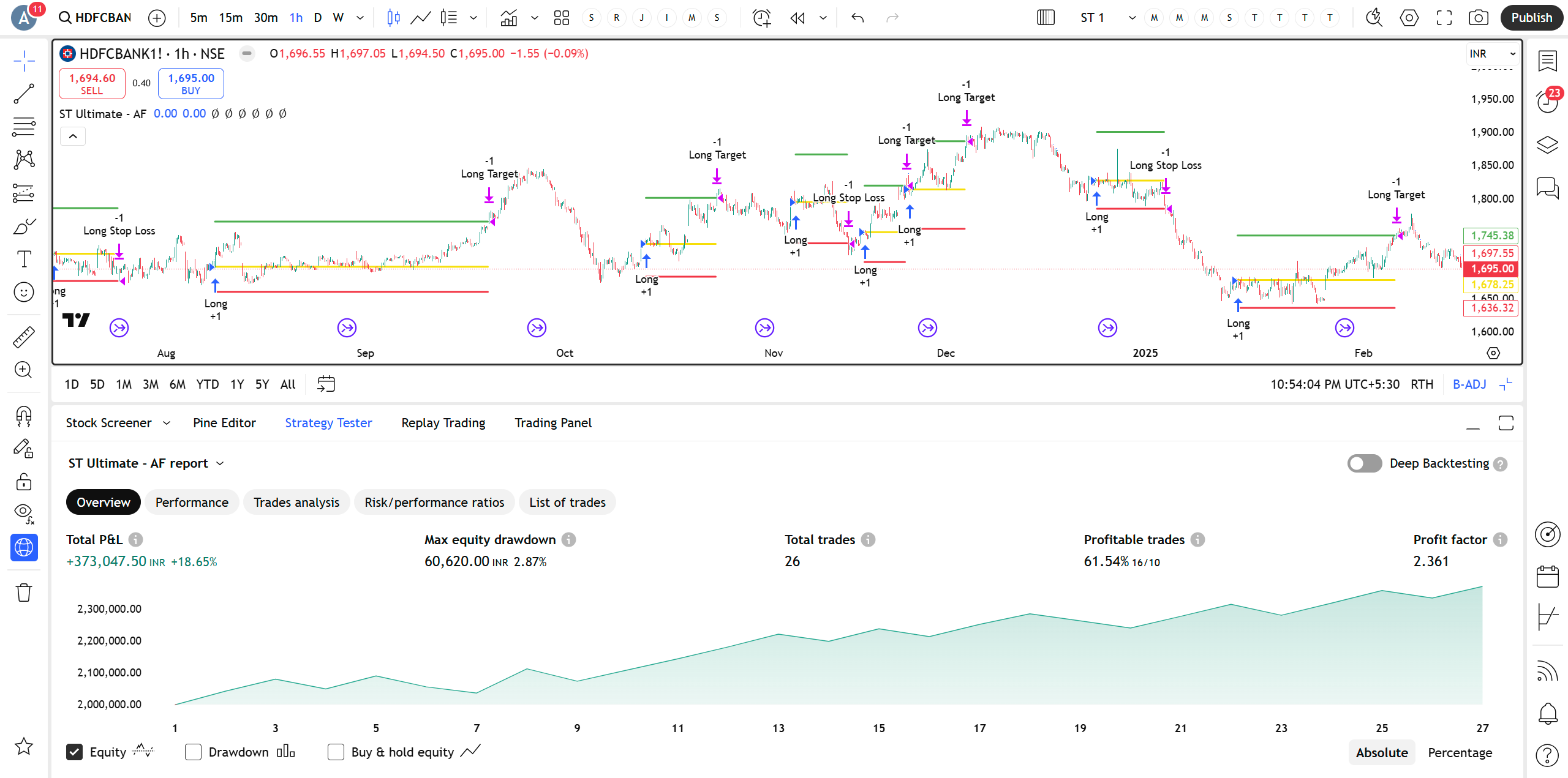Activate the zoom in tool
1568x778 pixels.
[24, 370]
